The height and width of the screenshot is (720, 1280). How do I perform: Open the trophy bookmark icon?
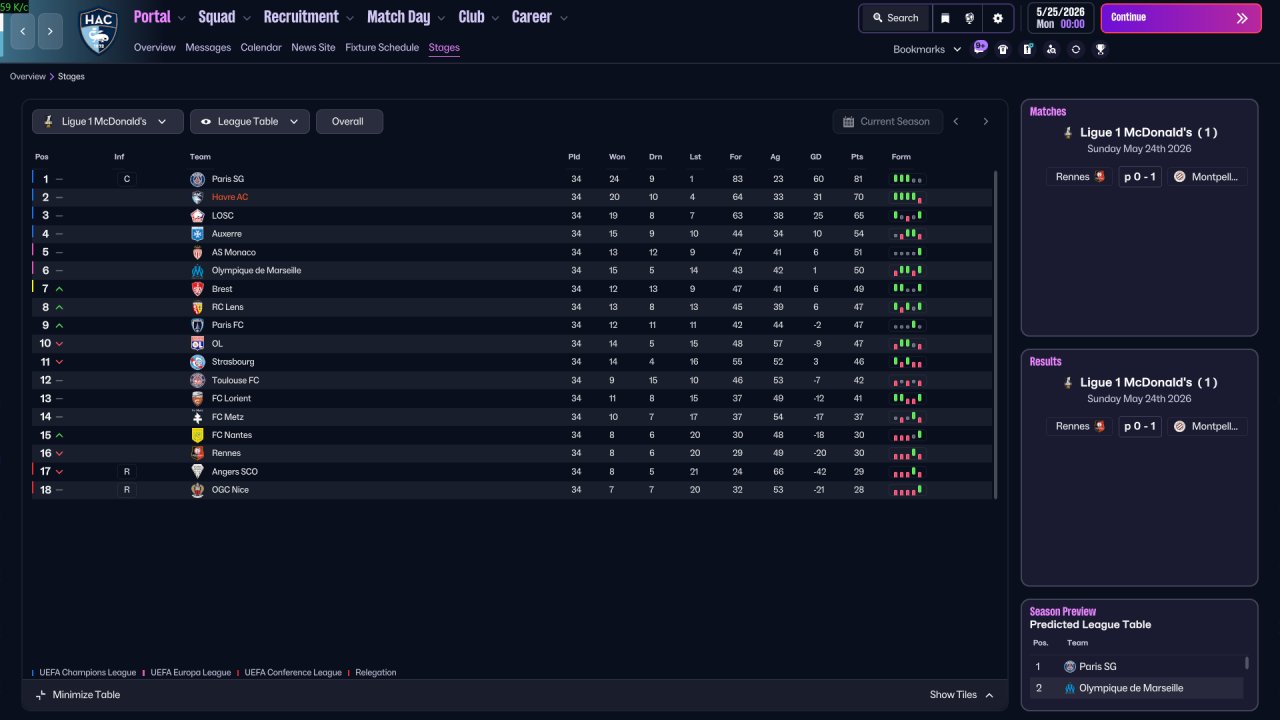tap(1100, 49)
